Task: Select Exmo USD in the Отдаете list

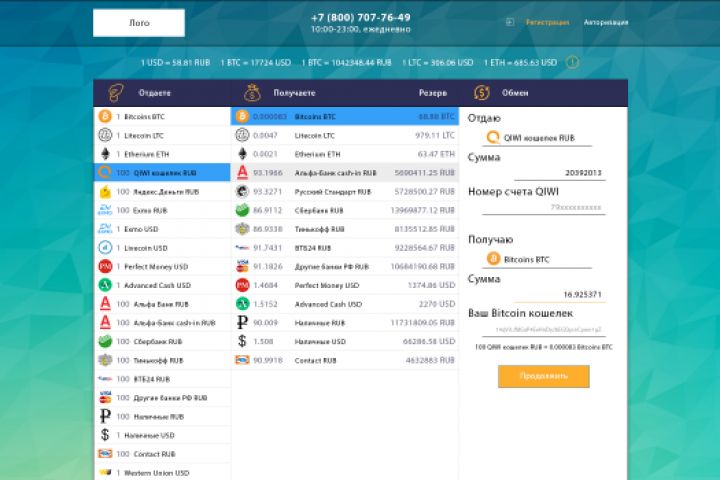Action: tap(162, 229)
